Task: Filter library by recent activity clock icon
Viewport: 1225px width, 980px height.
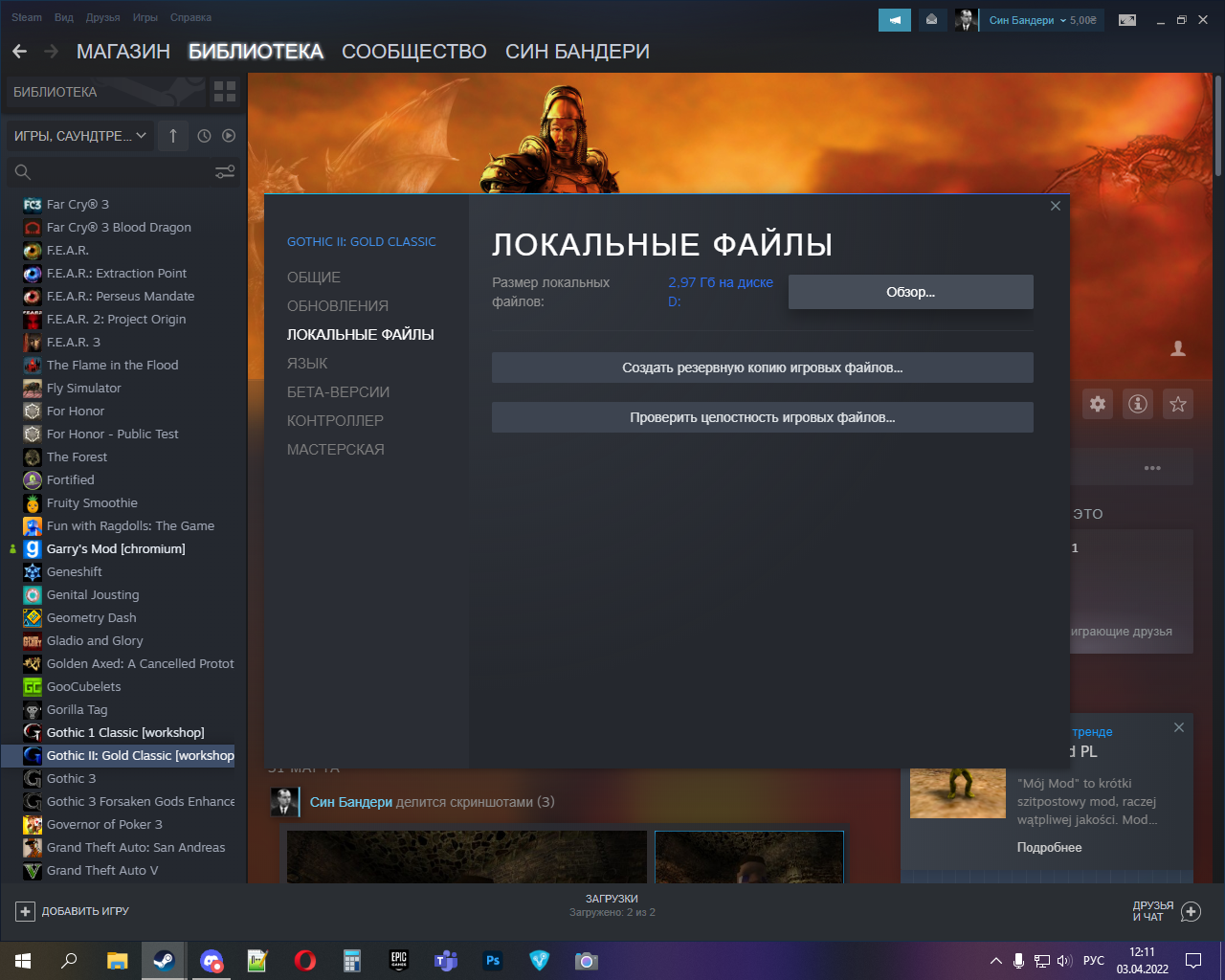Action: (x=204, y=136)
